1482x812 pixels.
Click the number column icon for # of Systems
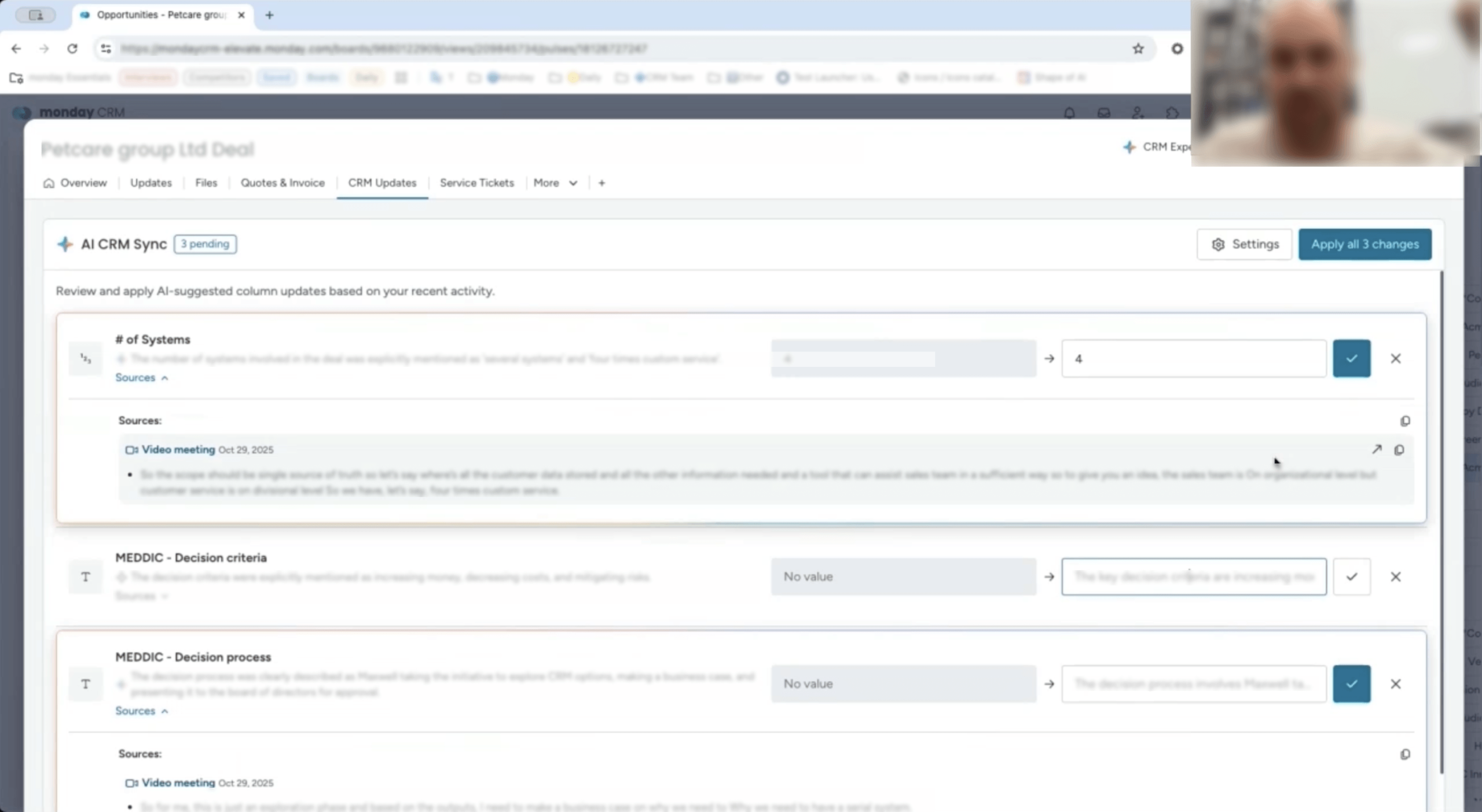click(86, 359)
